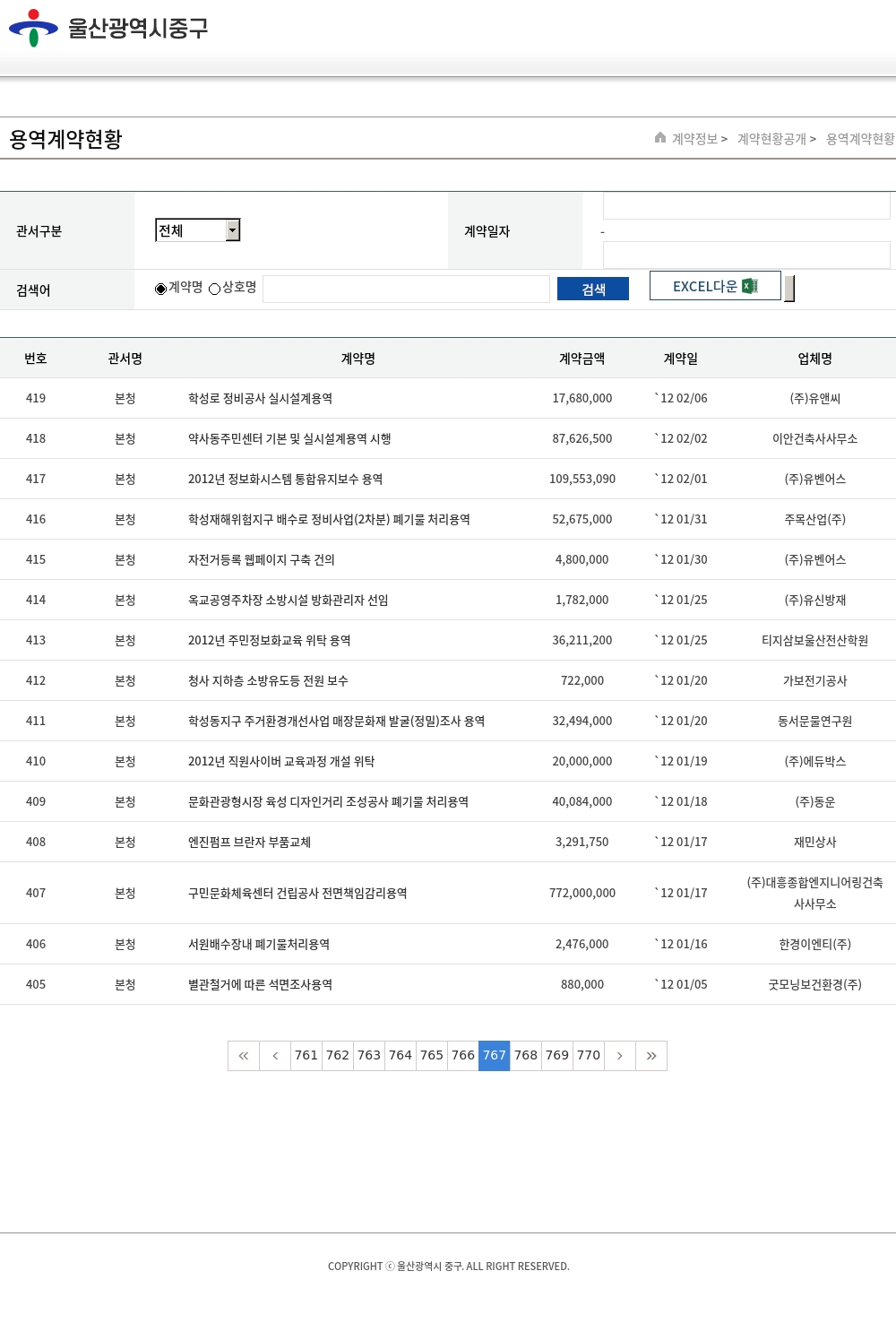The height and width of the screenshot is (1323, 896).
Task: Go to page 768
Action: click(526, 1056)
